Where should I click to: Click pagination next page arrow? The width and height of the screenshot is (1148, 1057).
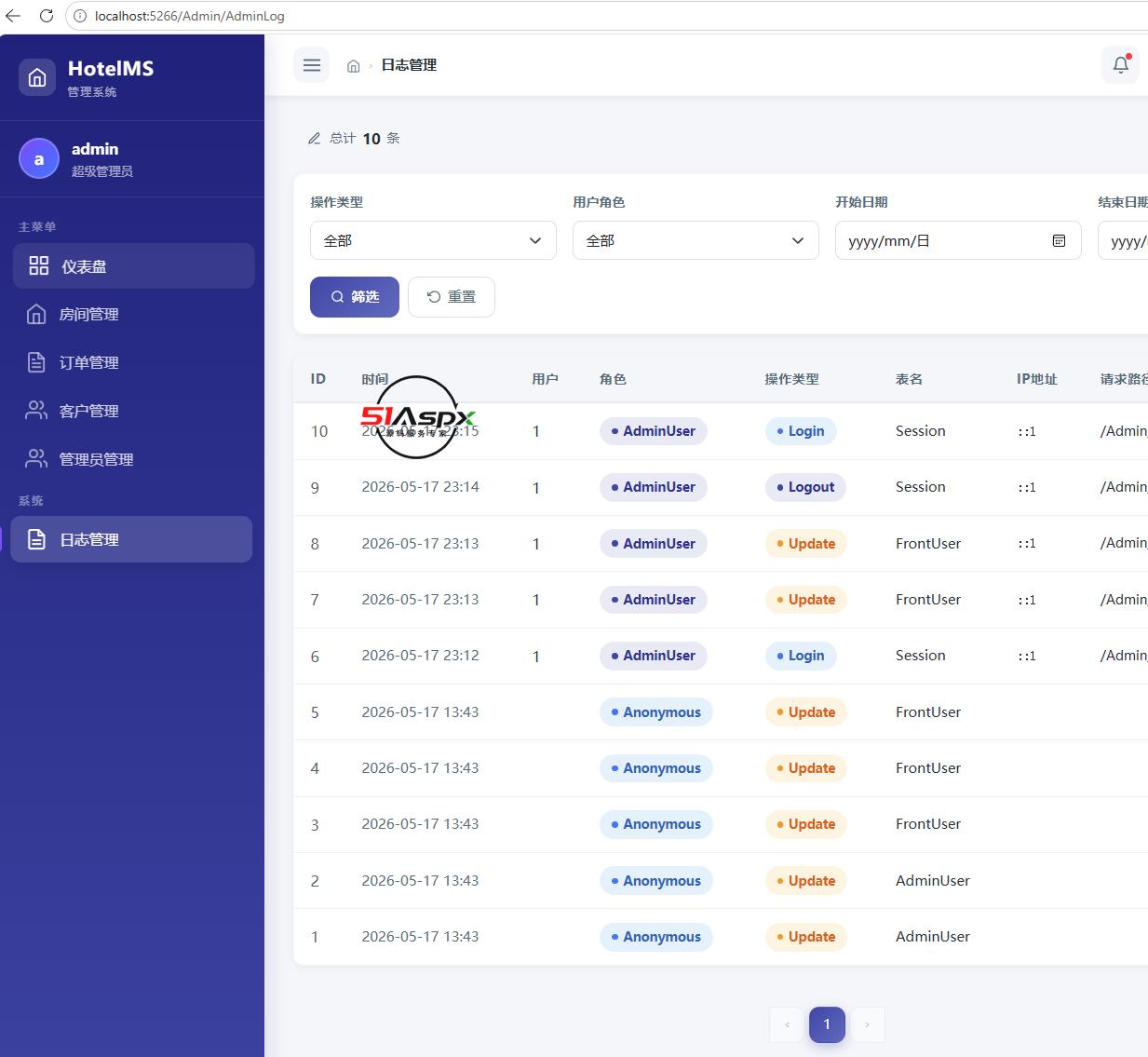click(x=867, y=1024)
